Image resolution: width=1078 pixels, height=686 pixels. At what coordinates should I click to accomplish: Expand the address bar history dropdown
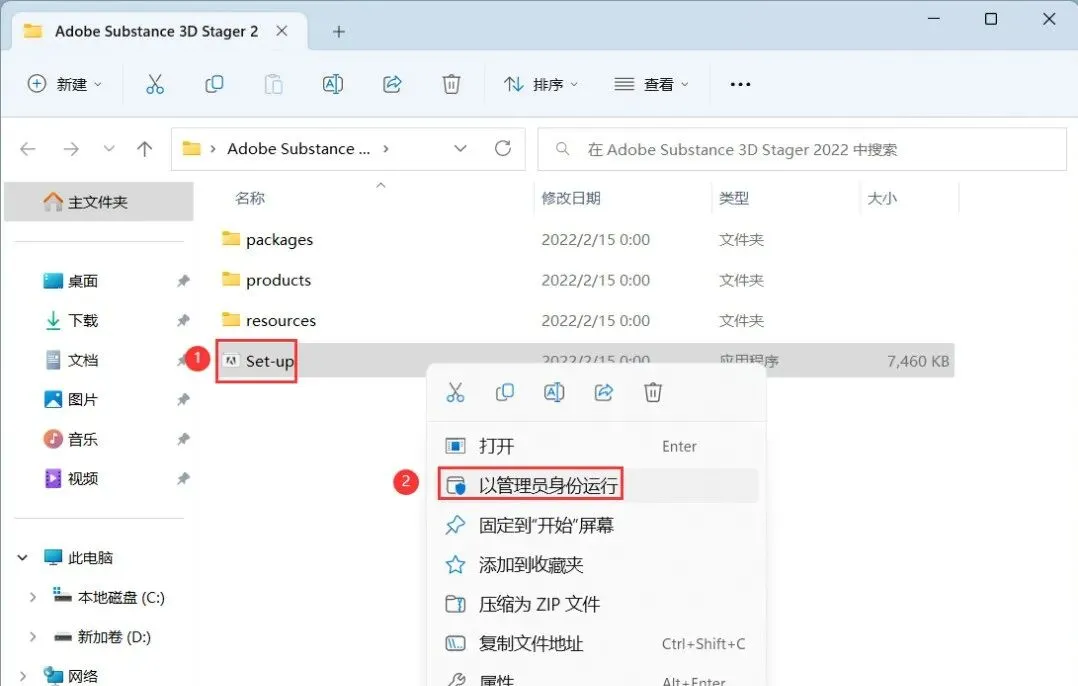[x=461, y=148]
